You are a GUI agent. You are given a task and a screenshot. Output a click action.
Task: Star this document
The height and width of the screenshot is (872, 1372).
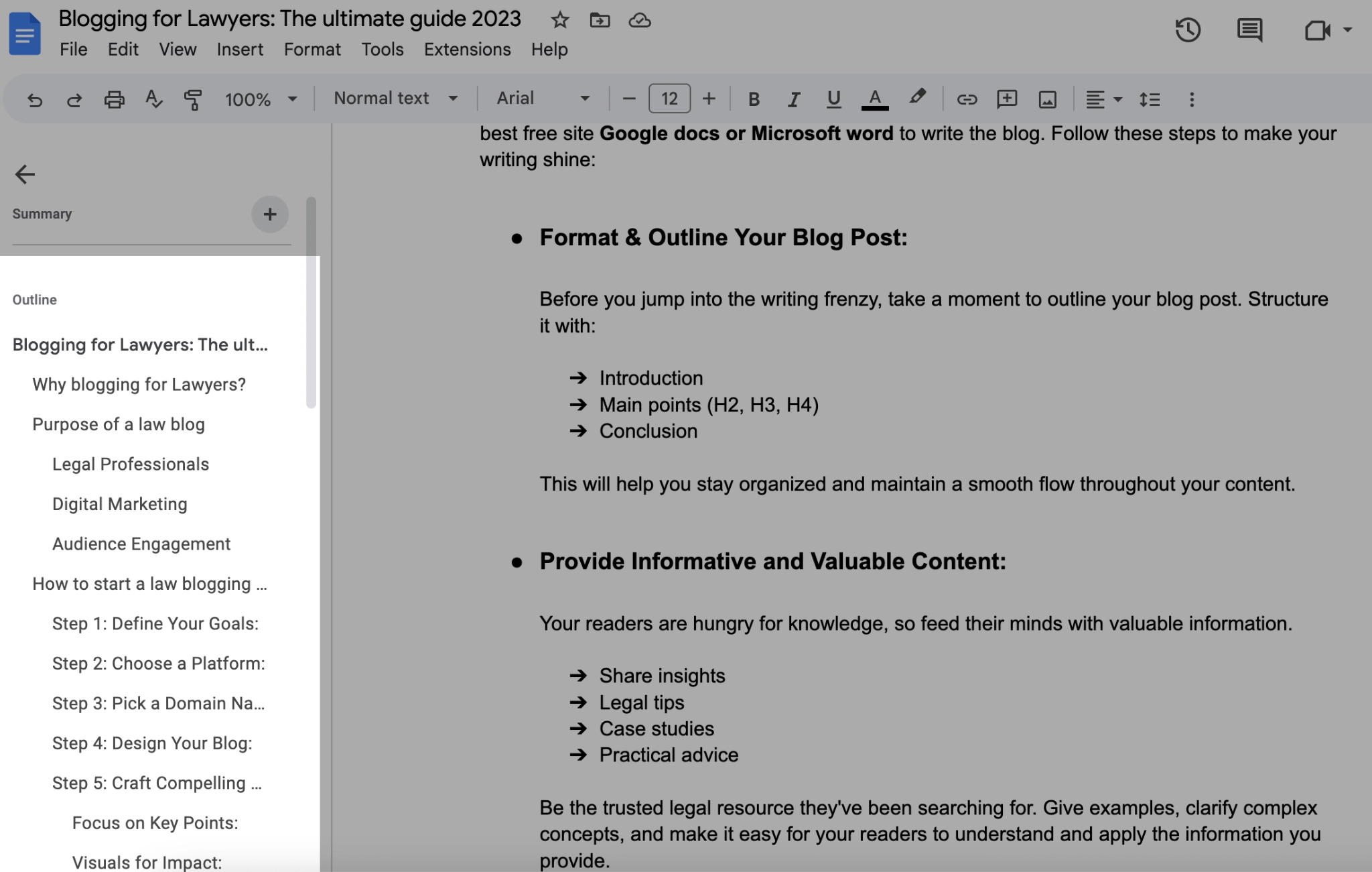point(559,20)
